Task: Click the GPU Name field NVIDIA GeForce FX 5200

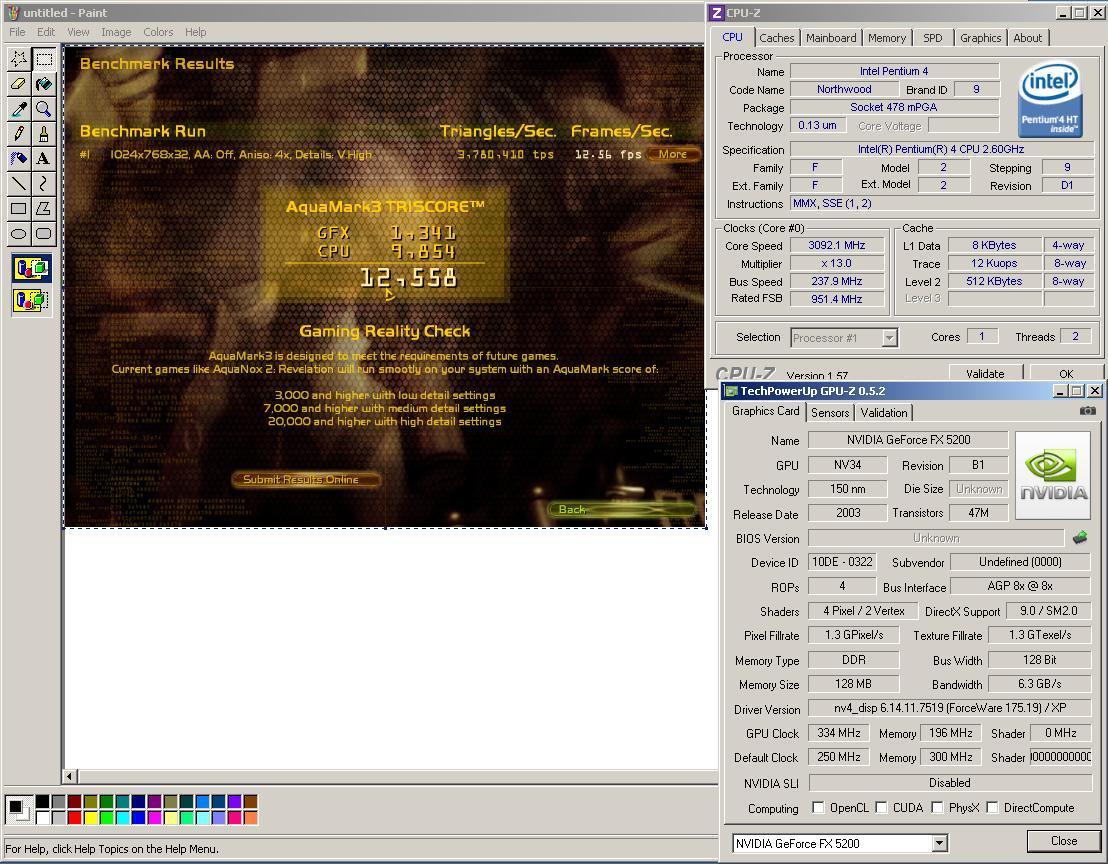Action: (908, 439)
